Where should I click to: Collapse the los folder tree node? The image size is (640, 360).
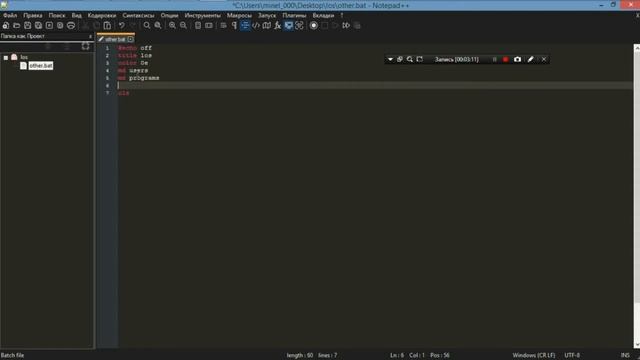coord(6,58)
